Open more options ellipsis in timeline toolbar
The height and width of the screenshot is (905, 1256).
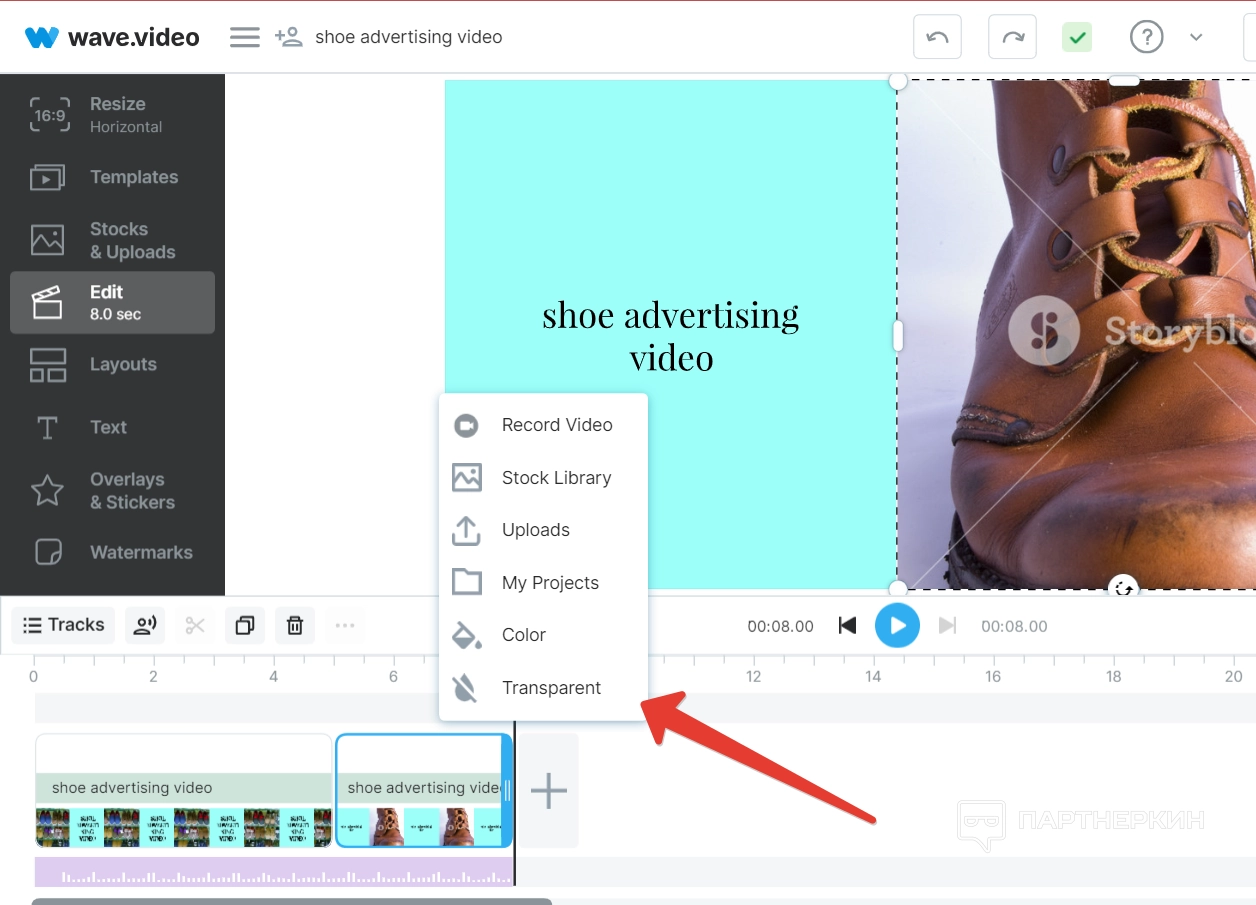click(345, 626)
